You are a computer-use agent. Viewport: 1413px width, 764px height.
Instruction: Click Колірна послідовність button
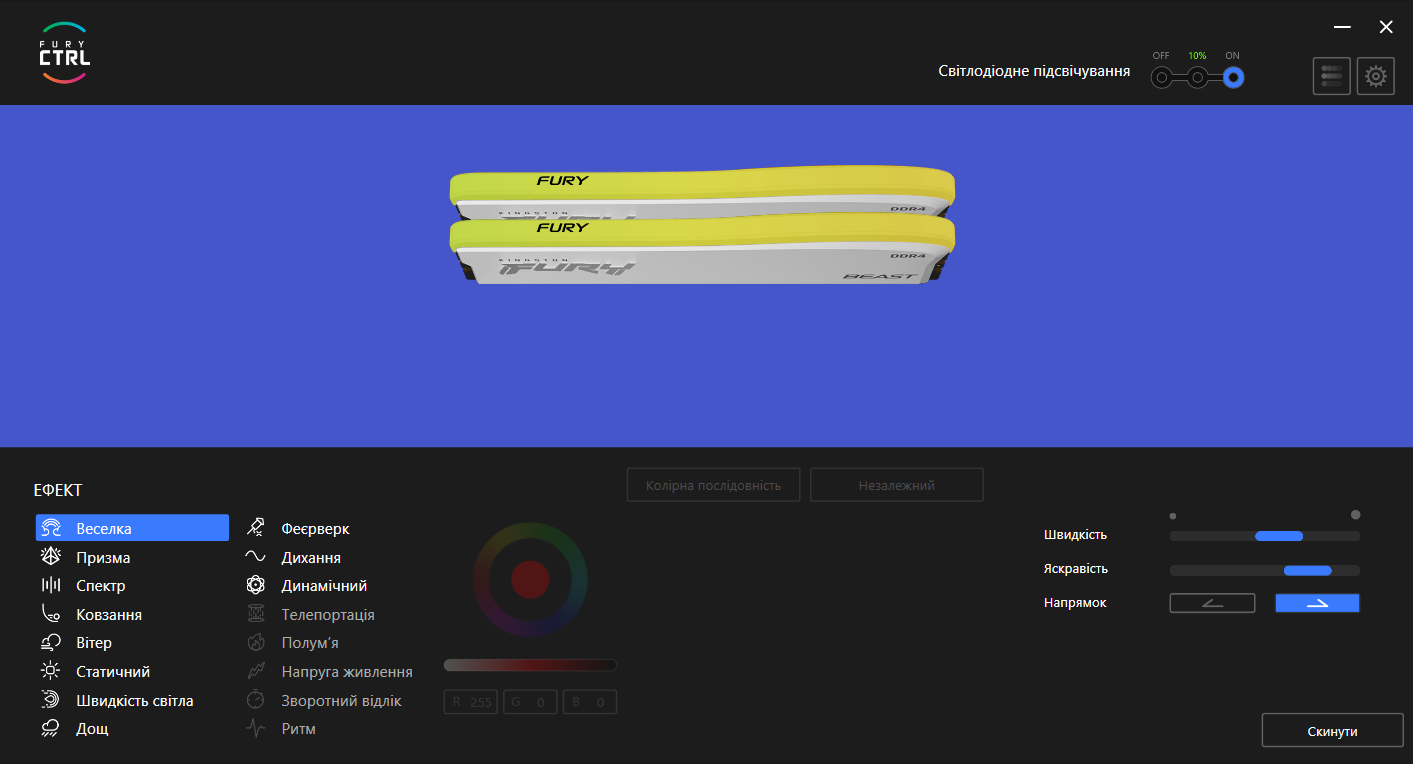click(713, 485)
